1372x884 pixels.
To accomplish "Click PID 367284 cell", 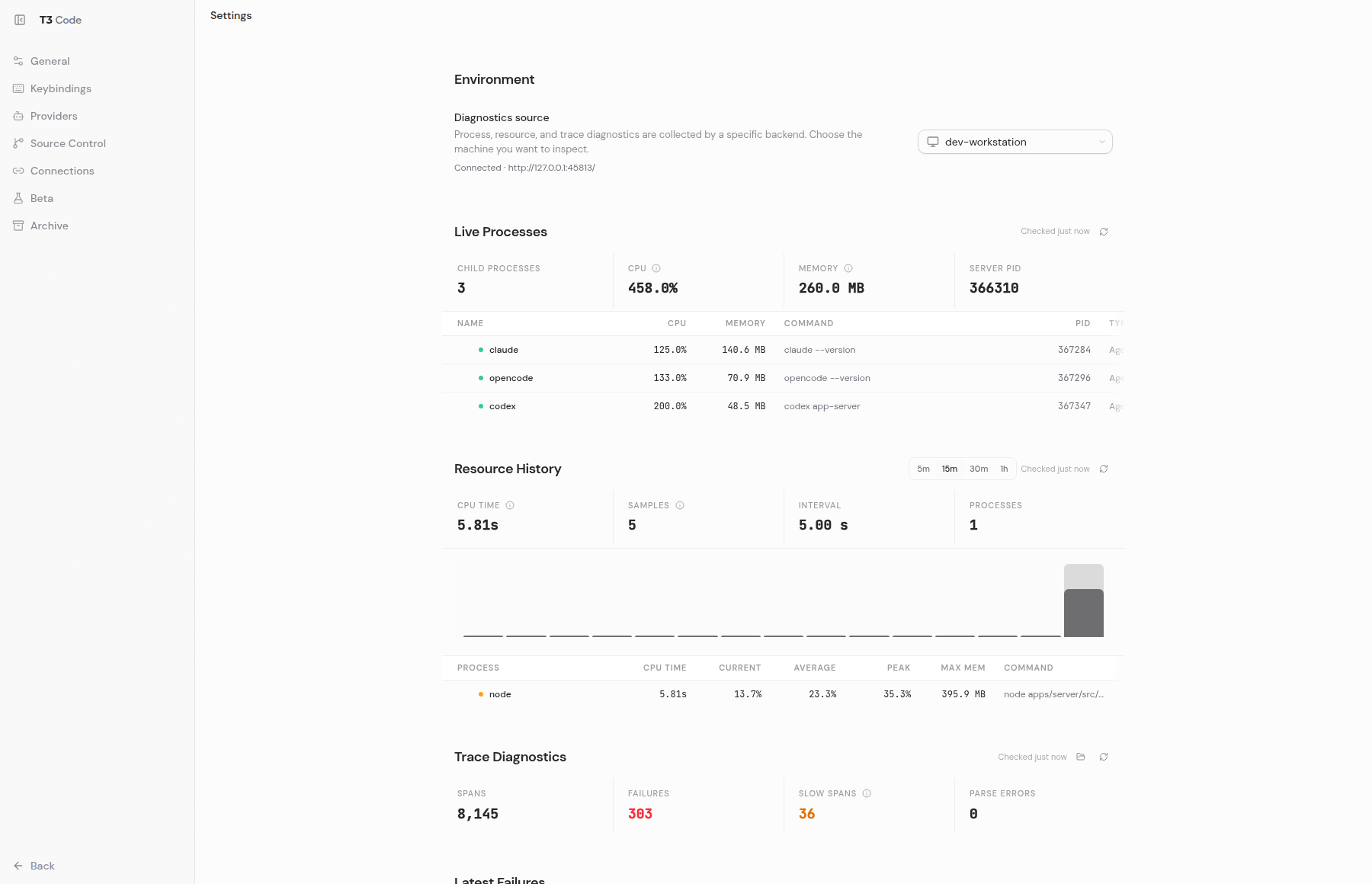I will point(1074,350).
